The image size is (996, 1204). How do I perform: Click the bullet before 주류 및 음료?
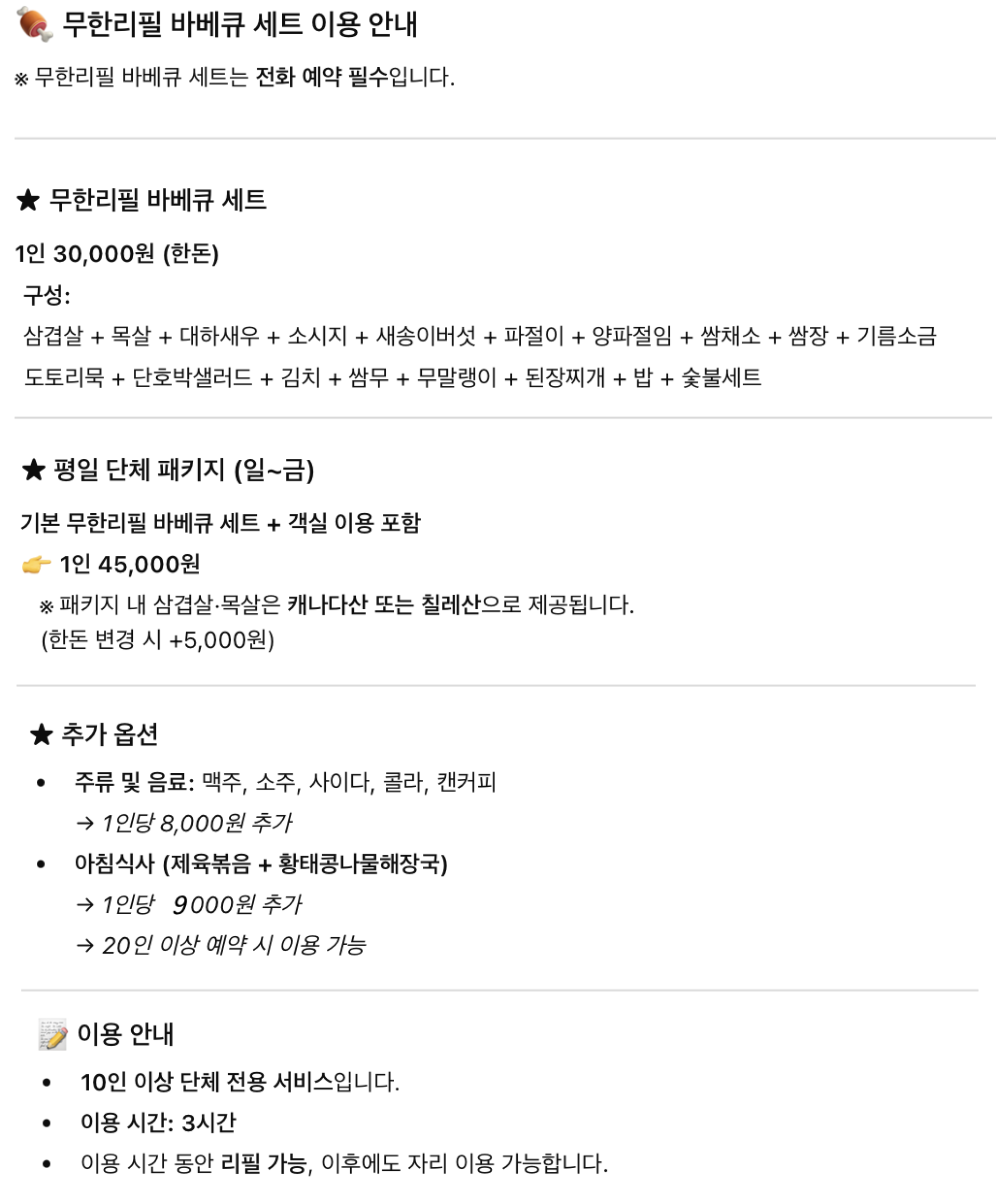coord(40,783)
